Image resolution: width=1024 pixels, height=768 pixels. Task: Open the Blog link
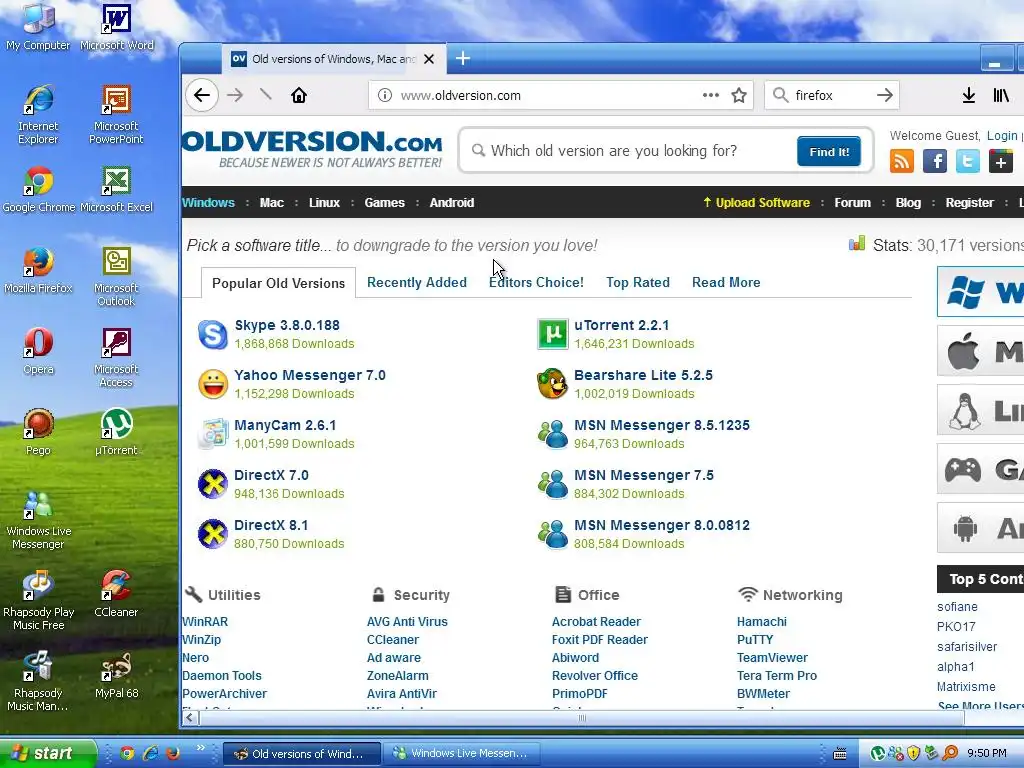(x=908, y=202)
